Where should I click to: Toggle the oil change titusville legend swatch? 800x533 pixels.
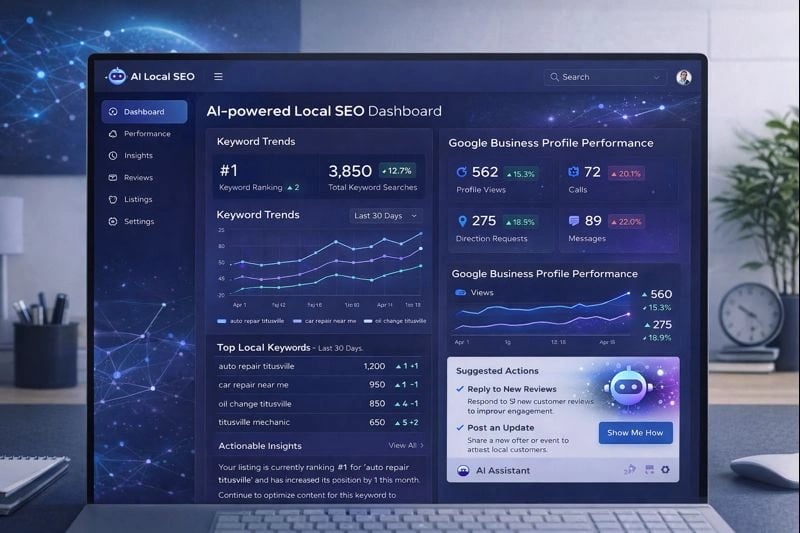click(368, 321)
